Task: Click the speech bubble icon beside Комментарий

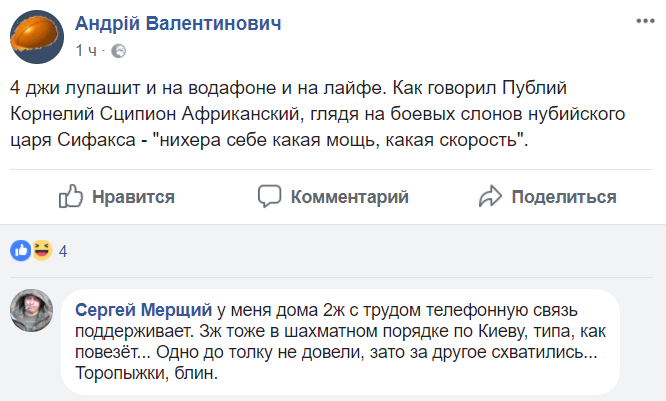Action: tap(269, 195)
